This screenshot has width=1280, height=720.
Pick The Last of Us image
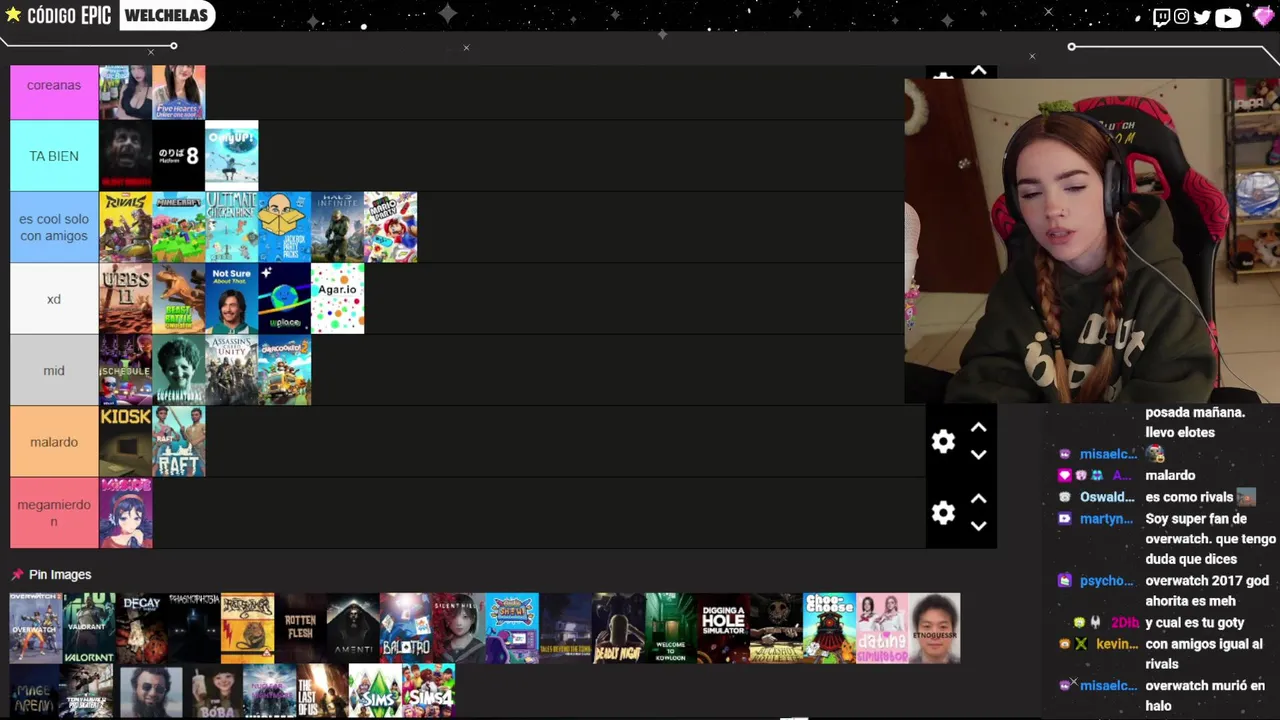322,691
